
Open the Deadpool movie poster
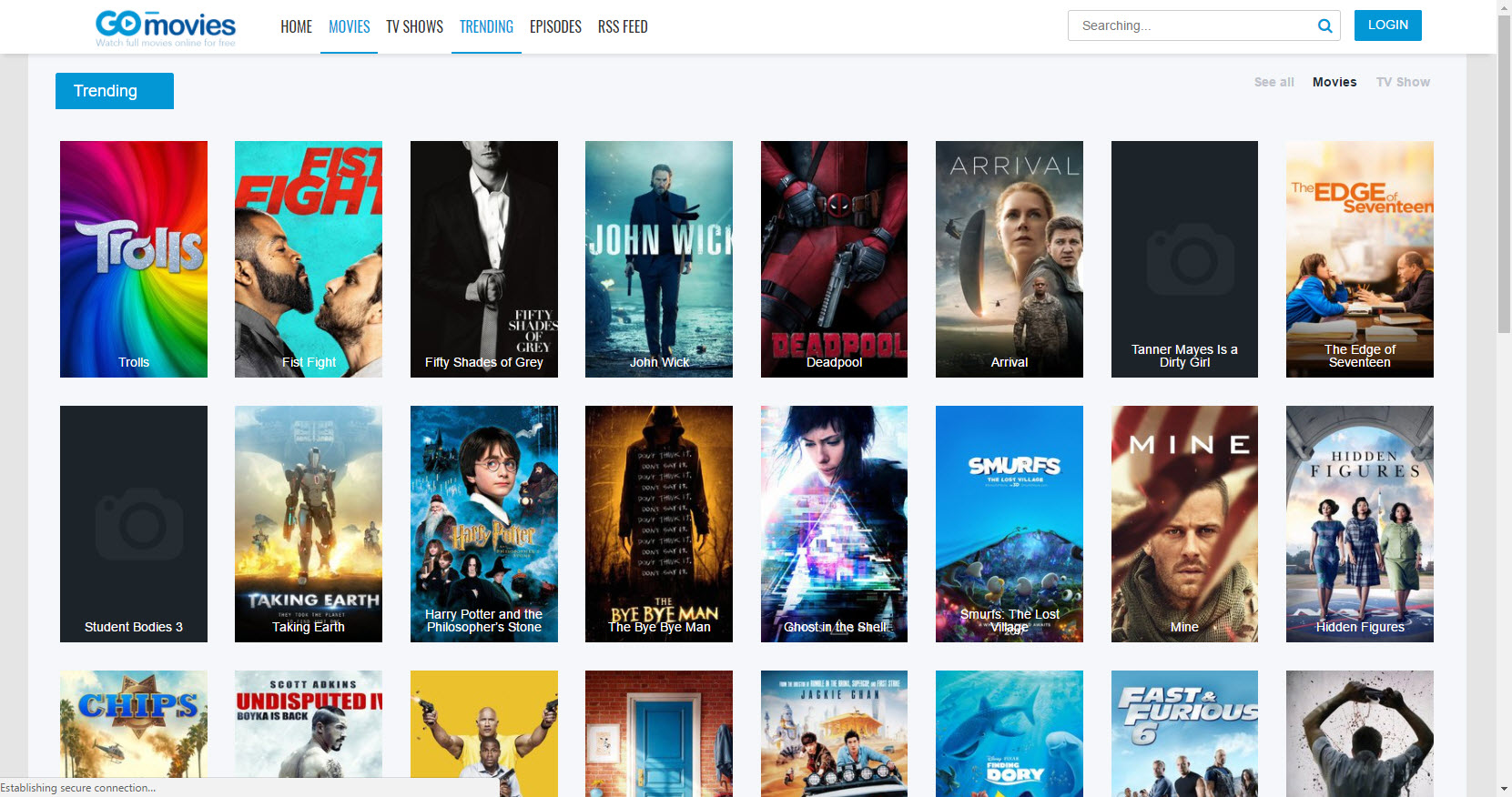pyautogui.click(x=834, y=258)
